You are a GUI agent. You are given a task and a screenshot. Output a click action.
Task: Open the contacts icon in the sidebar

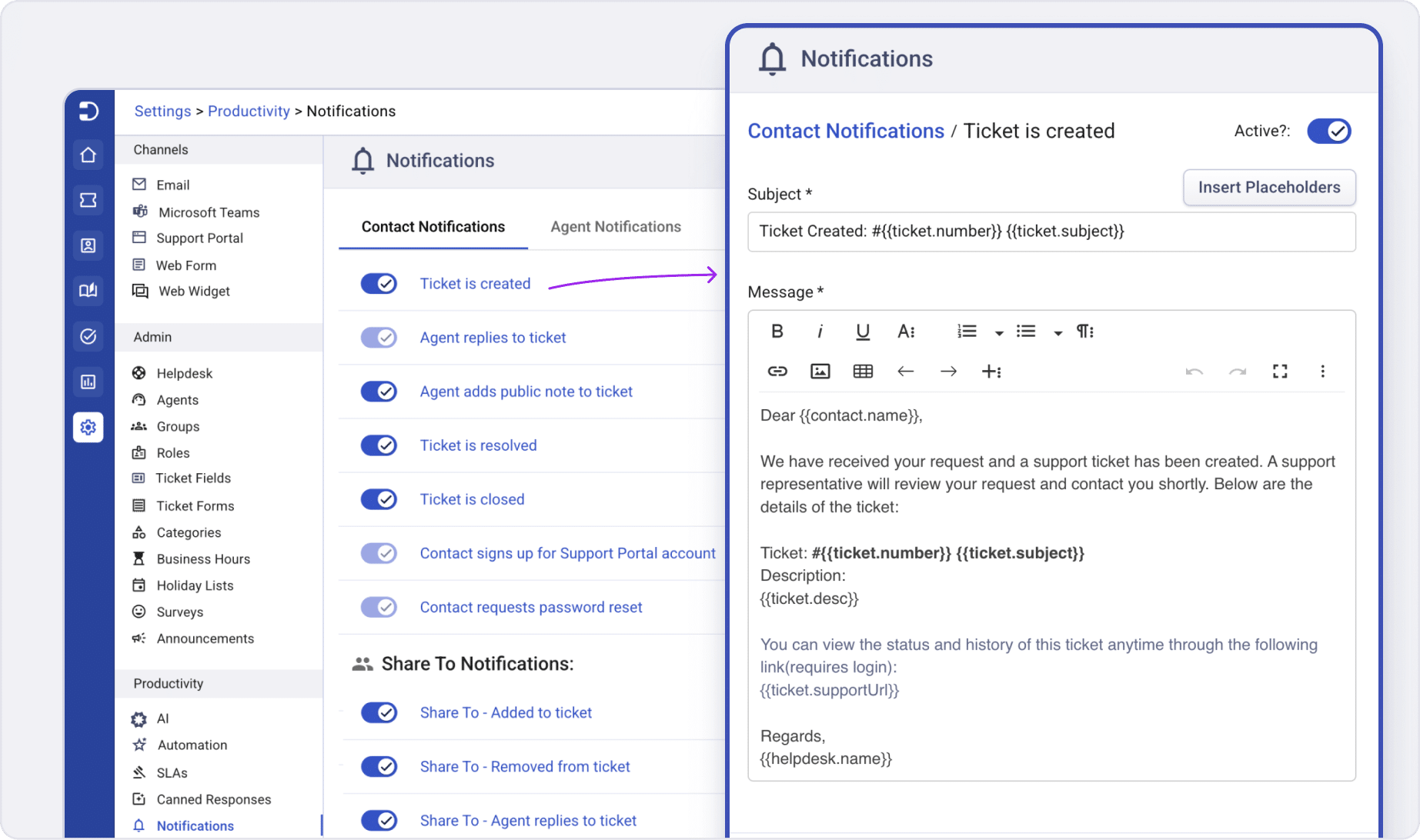point(88,245)
